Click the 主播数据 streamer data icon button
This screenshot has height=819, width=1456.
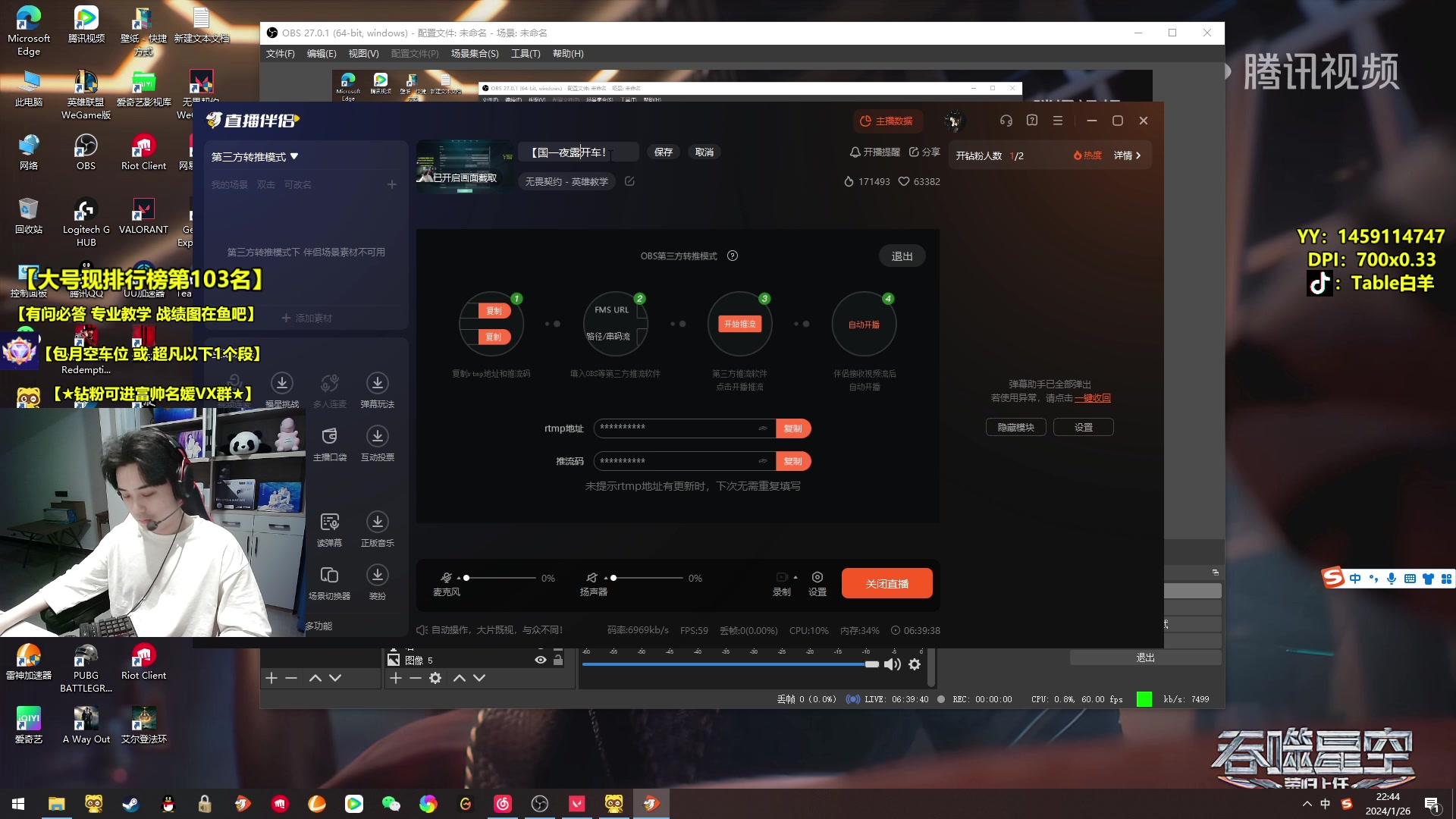[886, 121]
